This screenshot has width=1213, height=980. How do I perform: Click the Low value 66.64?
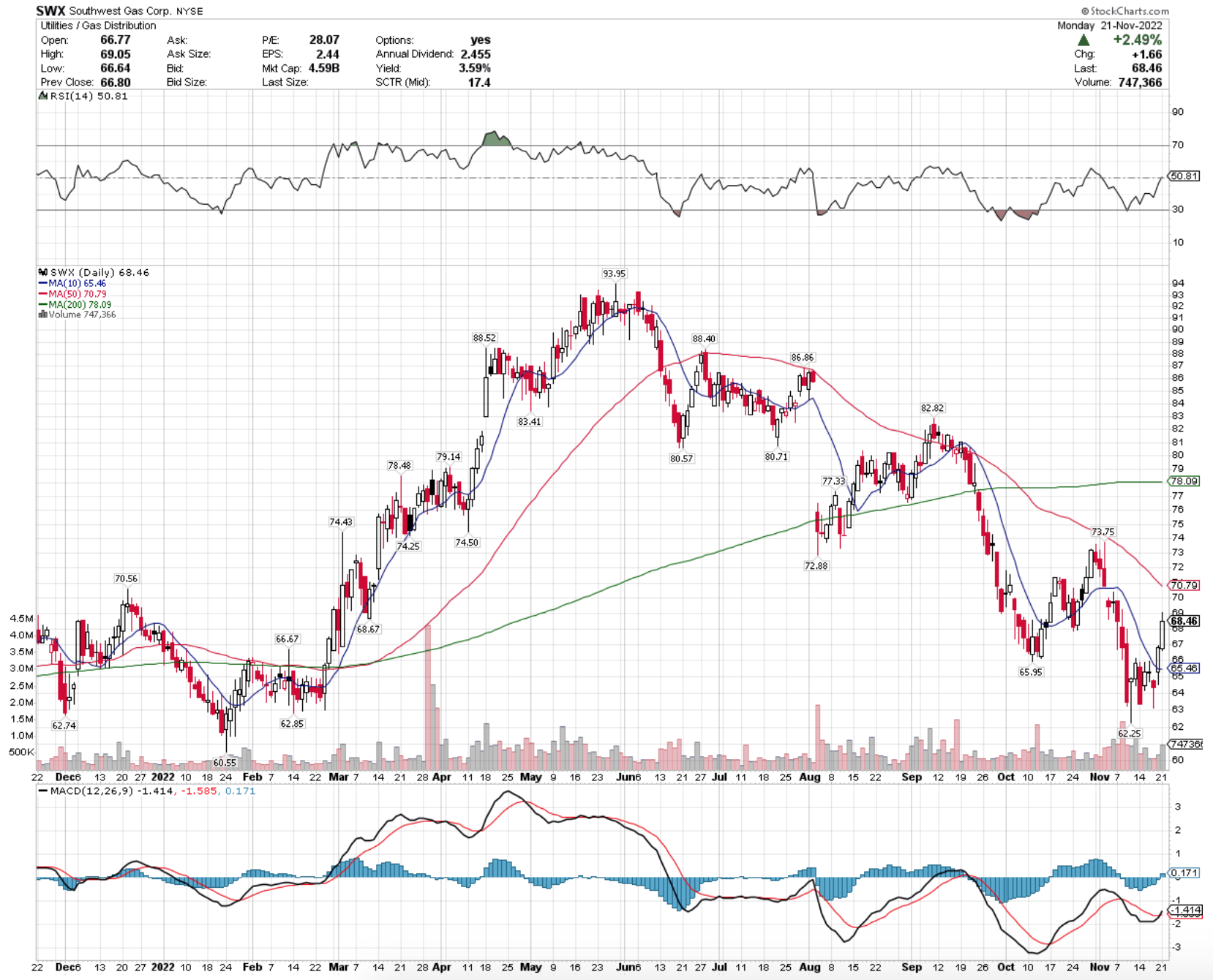click(115, 68)
